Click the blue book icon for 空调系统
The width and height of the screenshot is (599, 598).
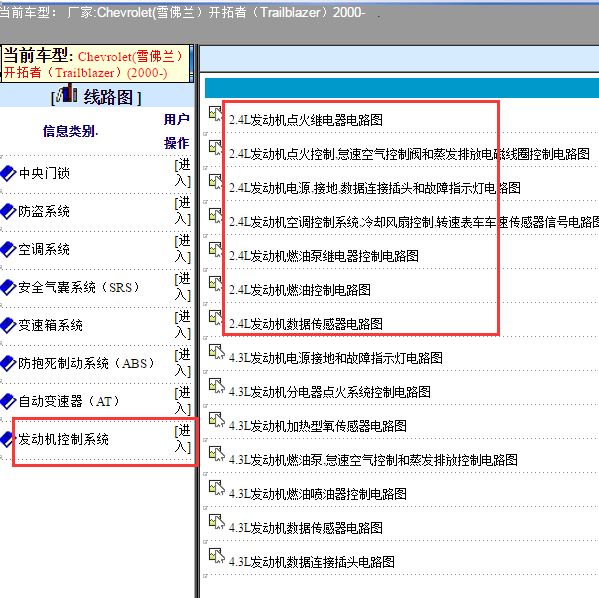tap(8, 250)
